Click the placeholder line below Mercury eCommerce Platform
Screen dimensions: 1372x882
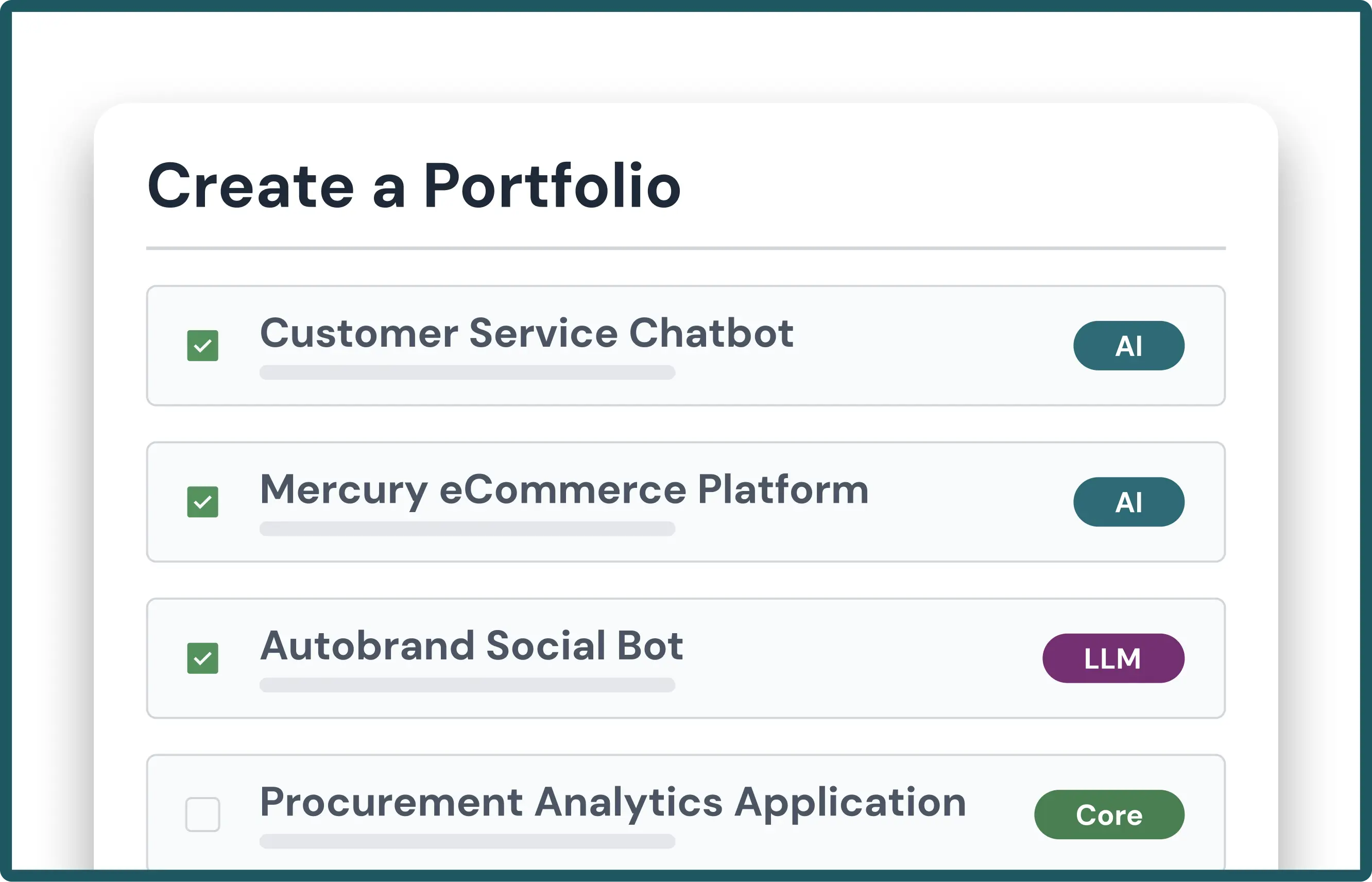(467, 529)
